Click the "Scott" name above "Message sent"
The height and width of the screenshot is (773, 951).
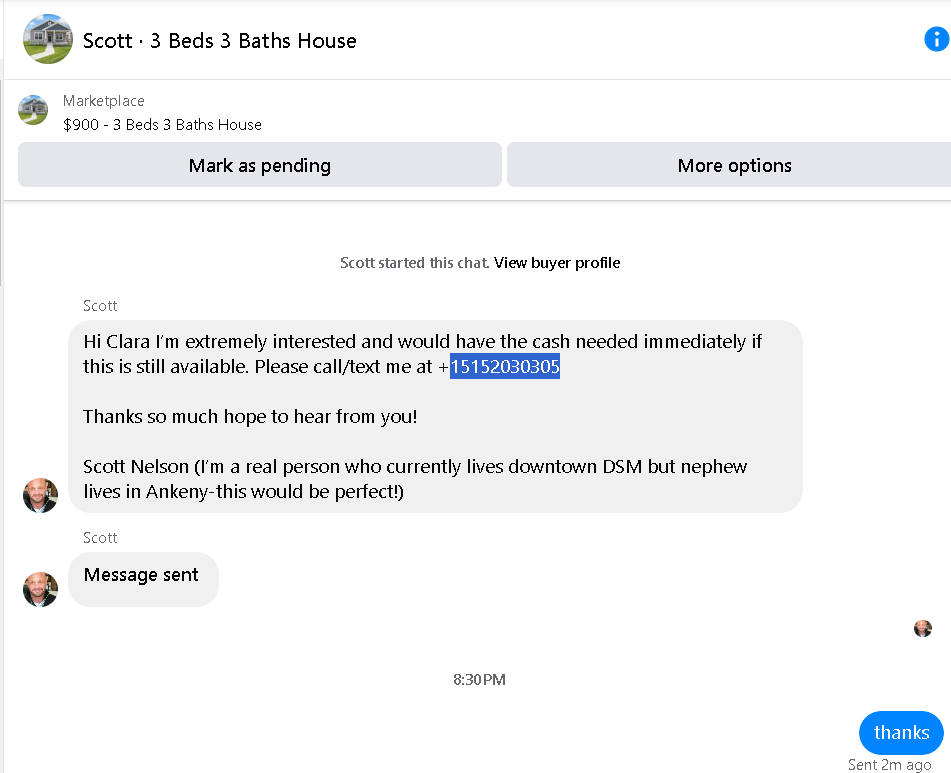pyautogui.click(x=100, y=538)
